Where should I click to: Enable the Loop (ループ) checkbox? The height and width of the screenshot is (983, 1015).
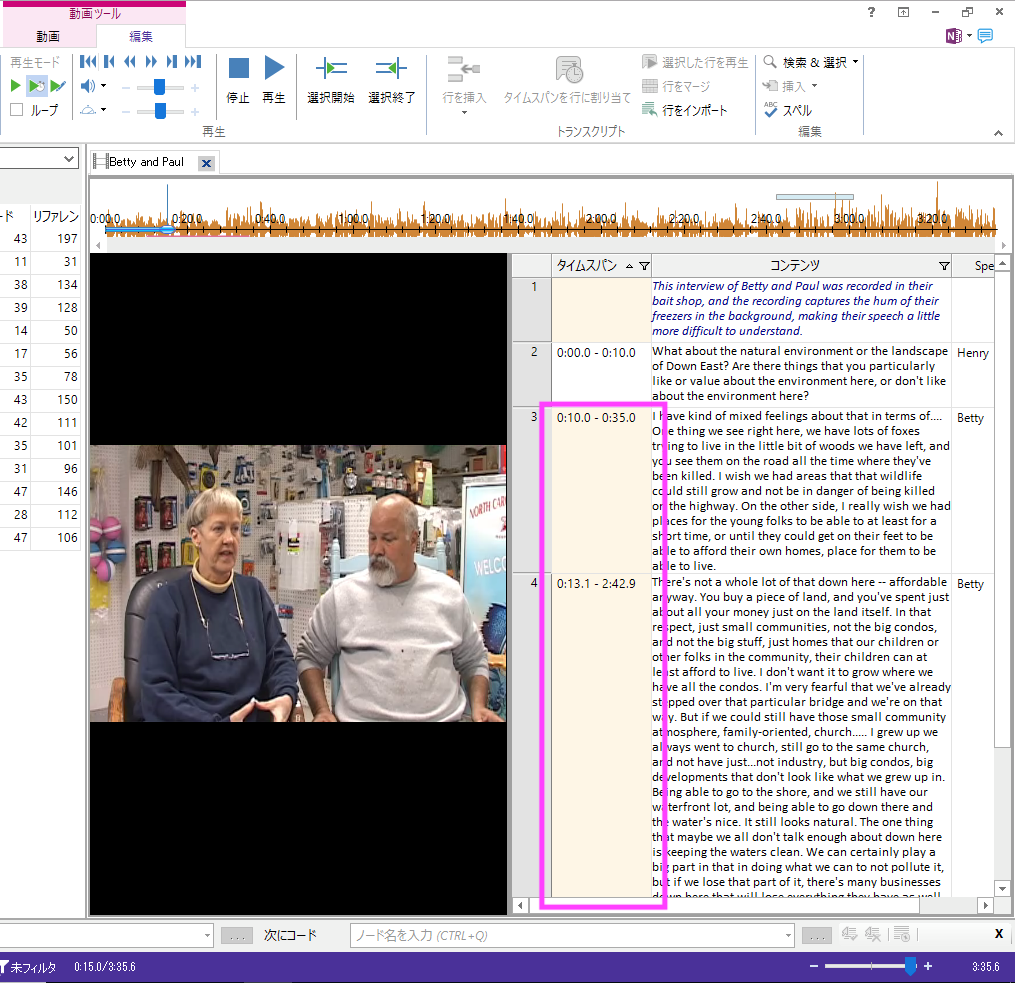point(17,110)
